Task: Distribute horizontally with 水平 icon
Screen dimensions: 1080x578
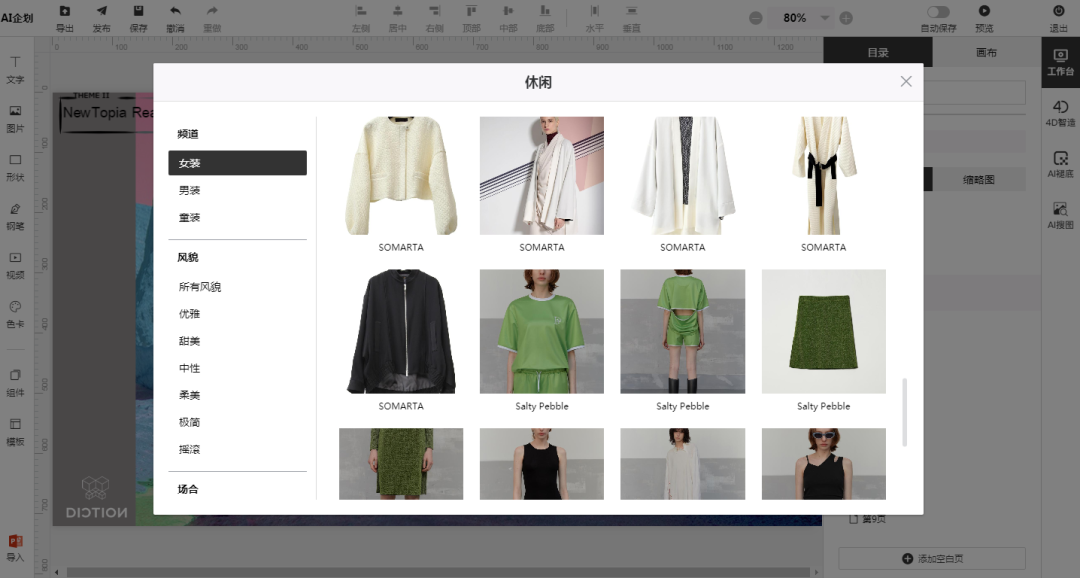Action: point(594,11)
